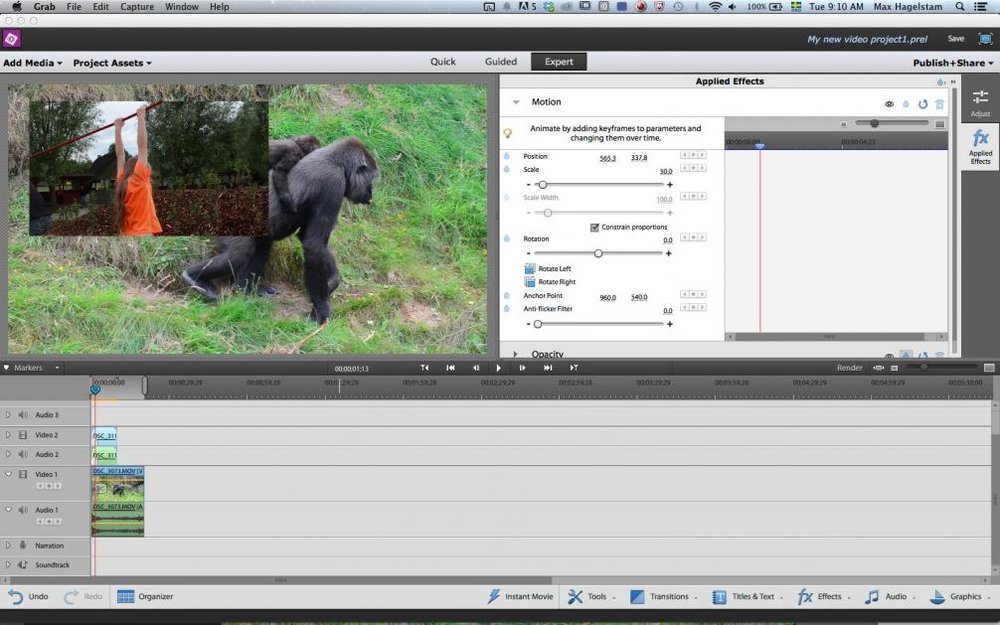Click the Rotate Left icon

pyautogui.click(x=530, y=269)
